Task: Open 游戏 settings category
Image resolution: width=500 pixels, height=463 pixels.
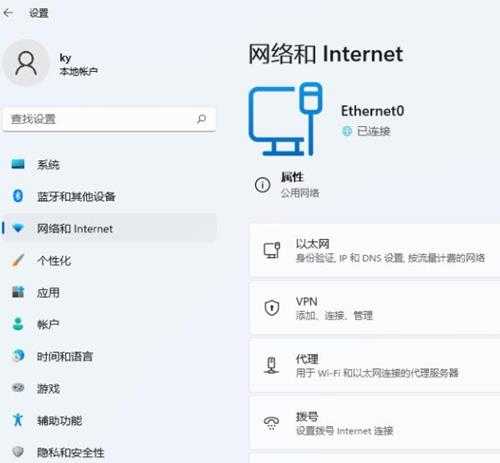Action: click(x=109, y=388)
